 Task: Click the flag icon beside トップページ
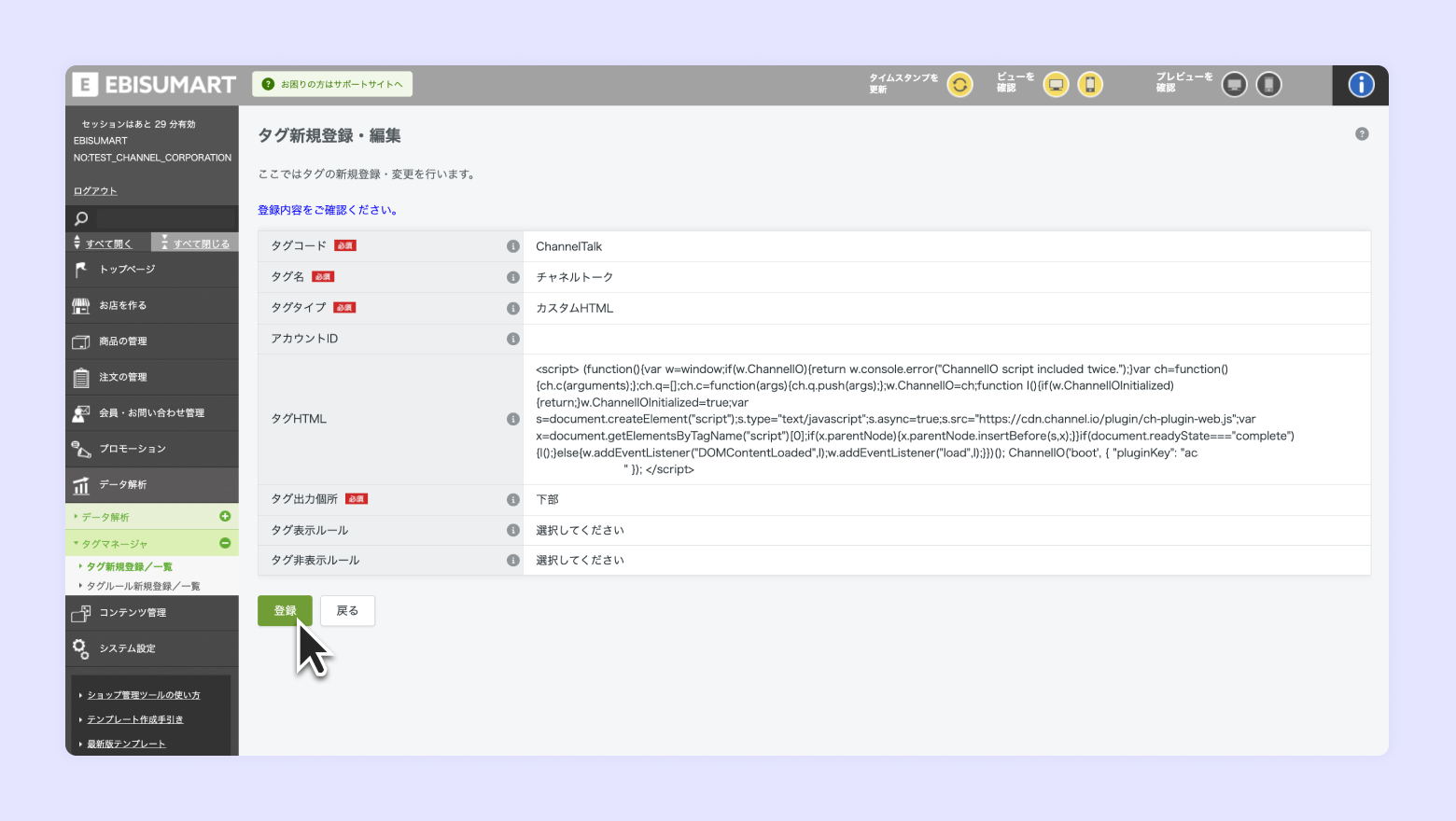81,270
